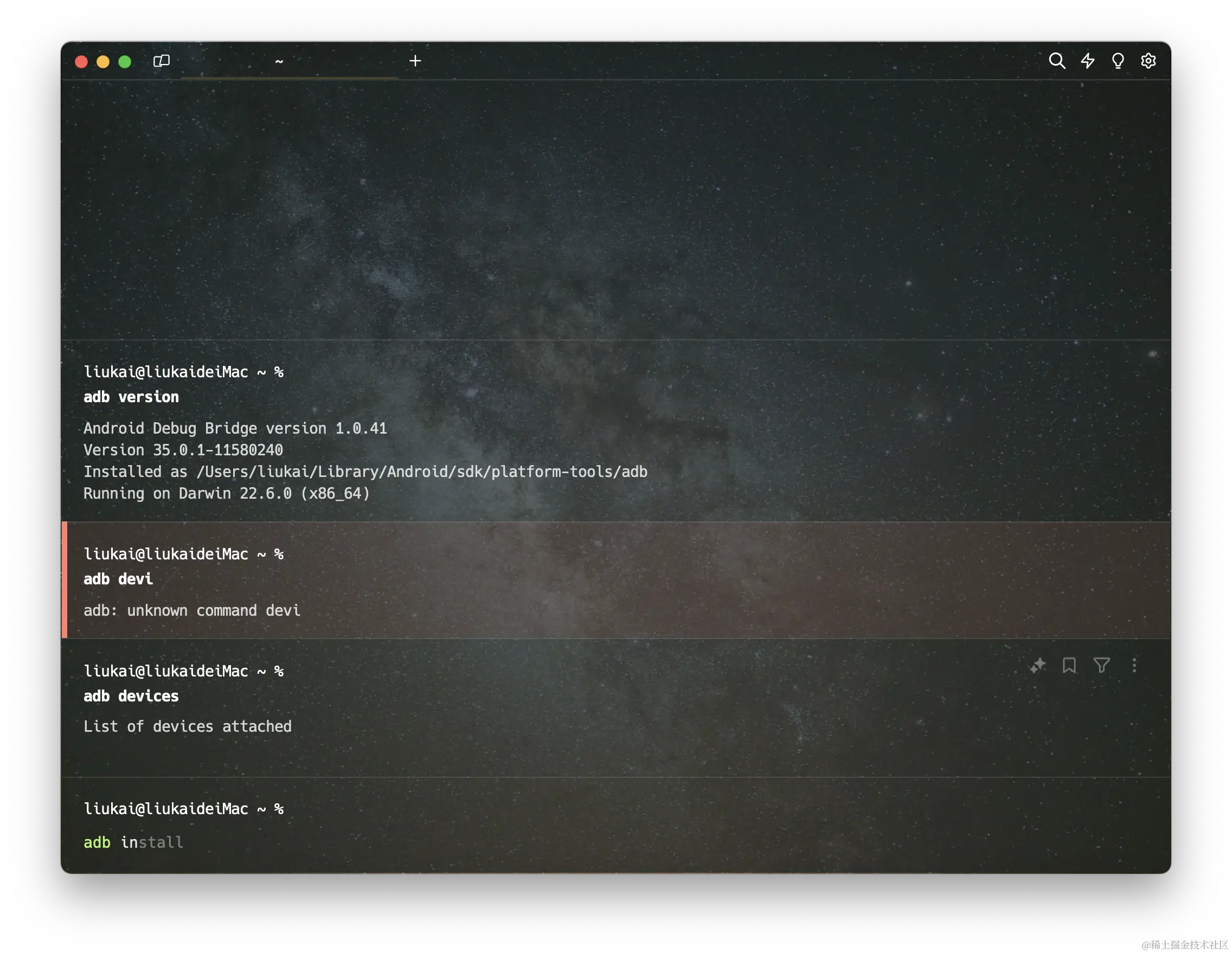Open settings via the gear icon

pyautogui.click(x=1148, y=61)
